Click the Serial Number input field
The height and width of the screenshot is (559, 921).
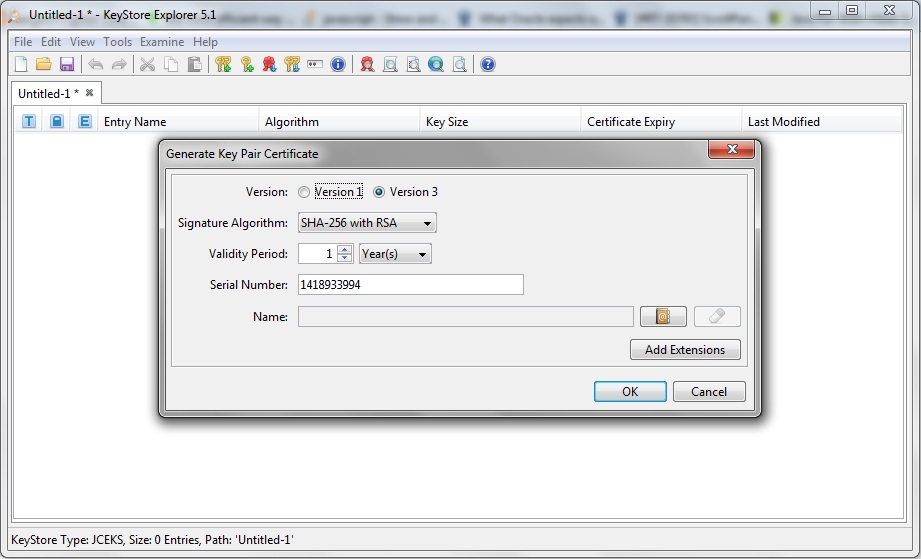(411, 285)
